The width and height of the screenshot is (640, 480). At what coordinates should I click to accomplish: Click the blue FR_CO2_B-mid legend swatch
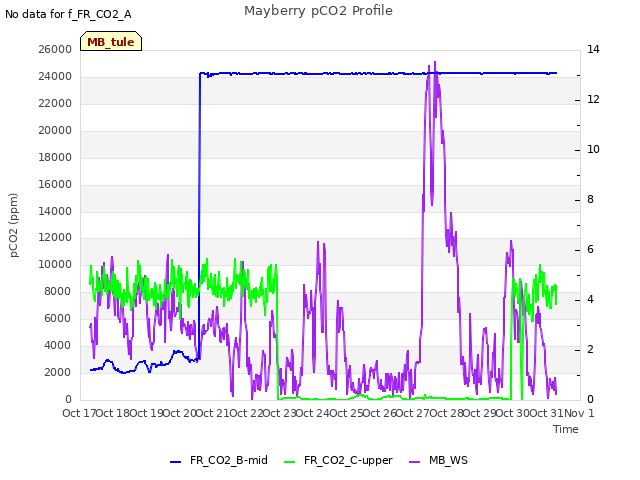tap(176, 462)
